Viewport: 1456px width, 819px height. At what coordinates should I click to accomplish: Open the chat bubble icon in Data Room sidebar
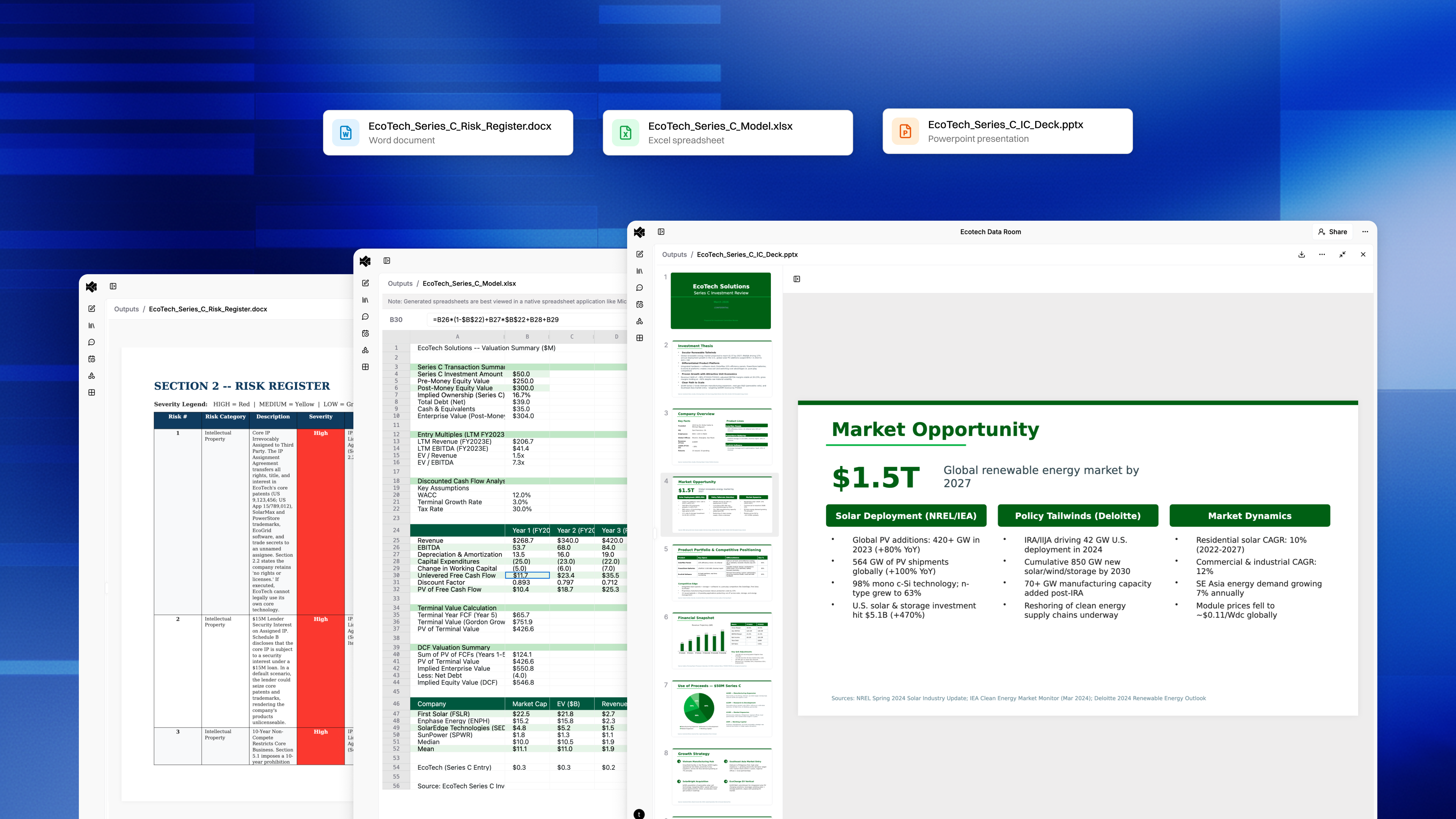(640, 288)
